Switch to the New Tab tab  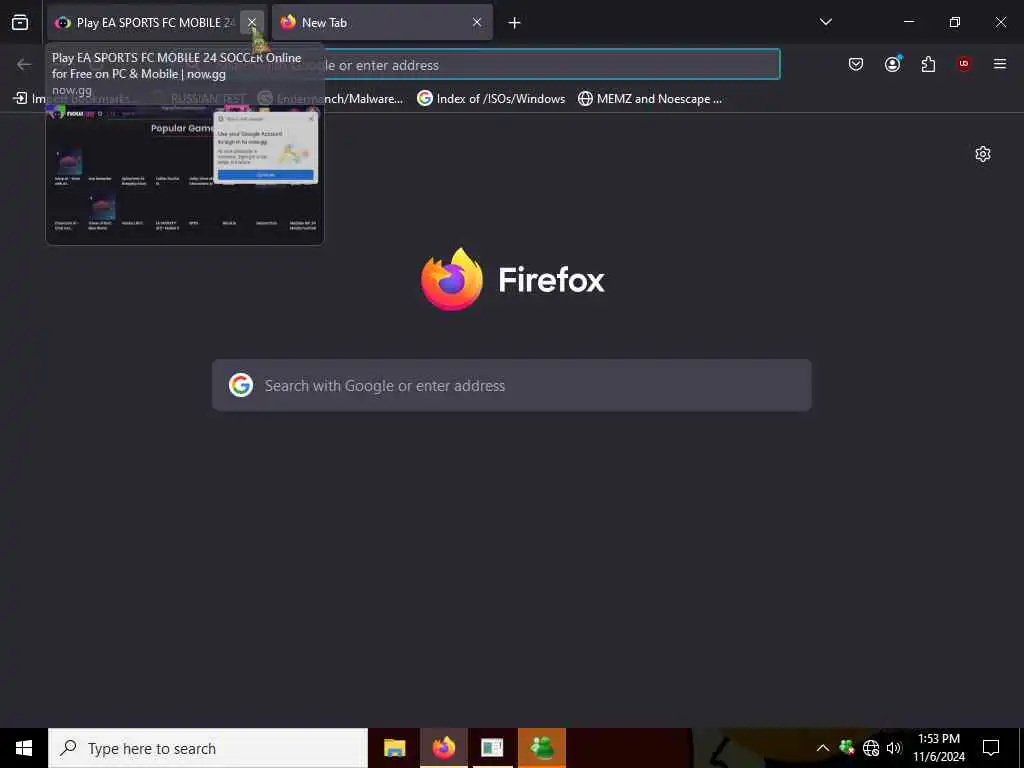click(x=382, y=22)
